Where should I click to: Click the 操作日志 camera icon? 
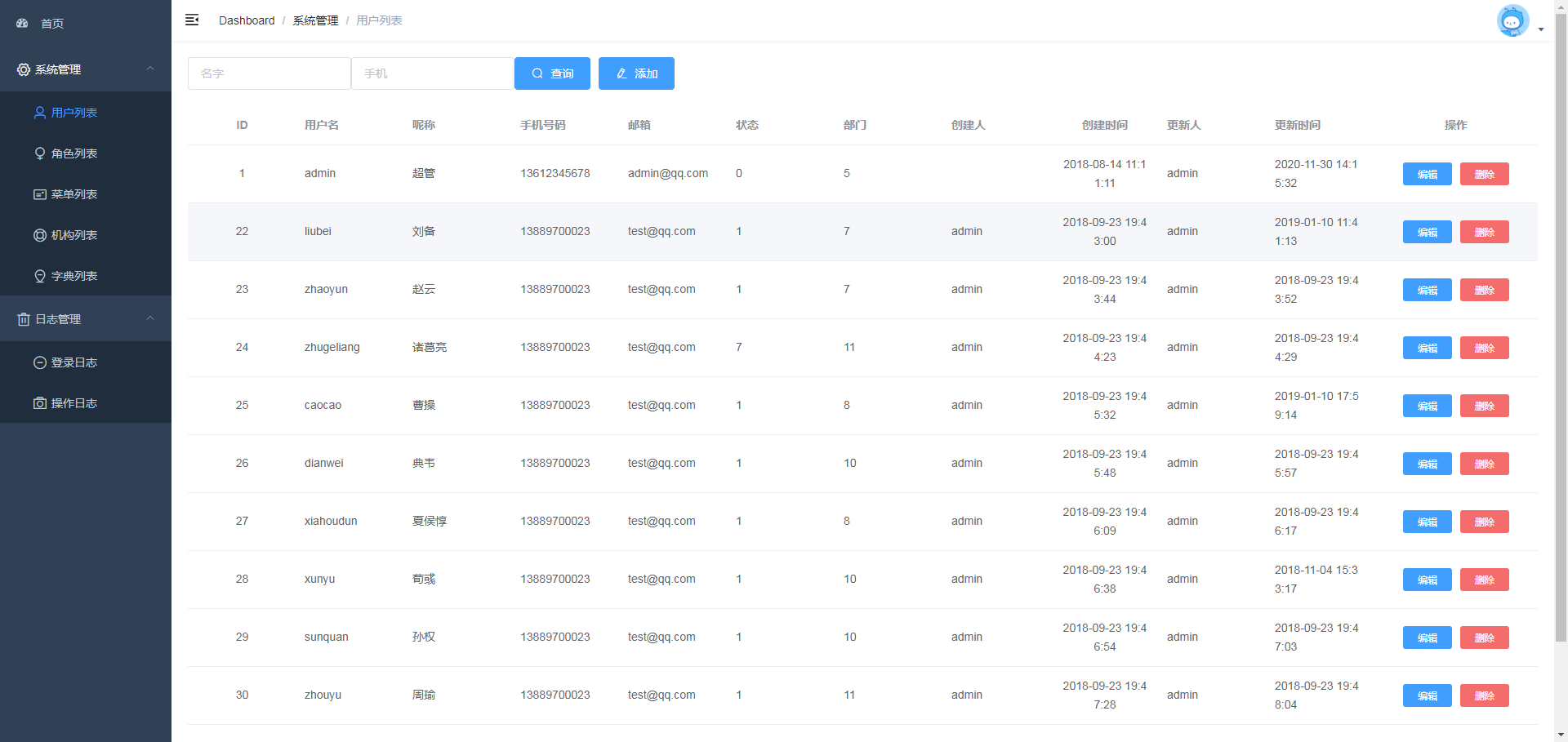(x=39, y=403)
